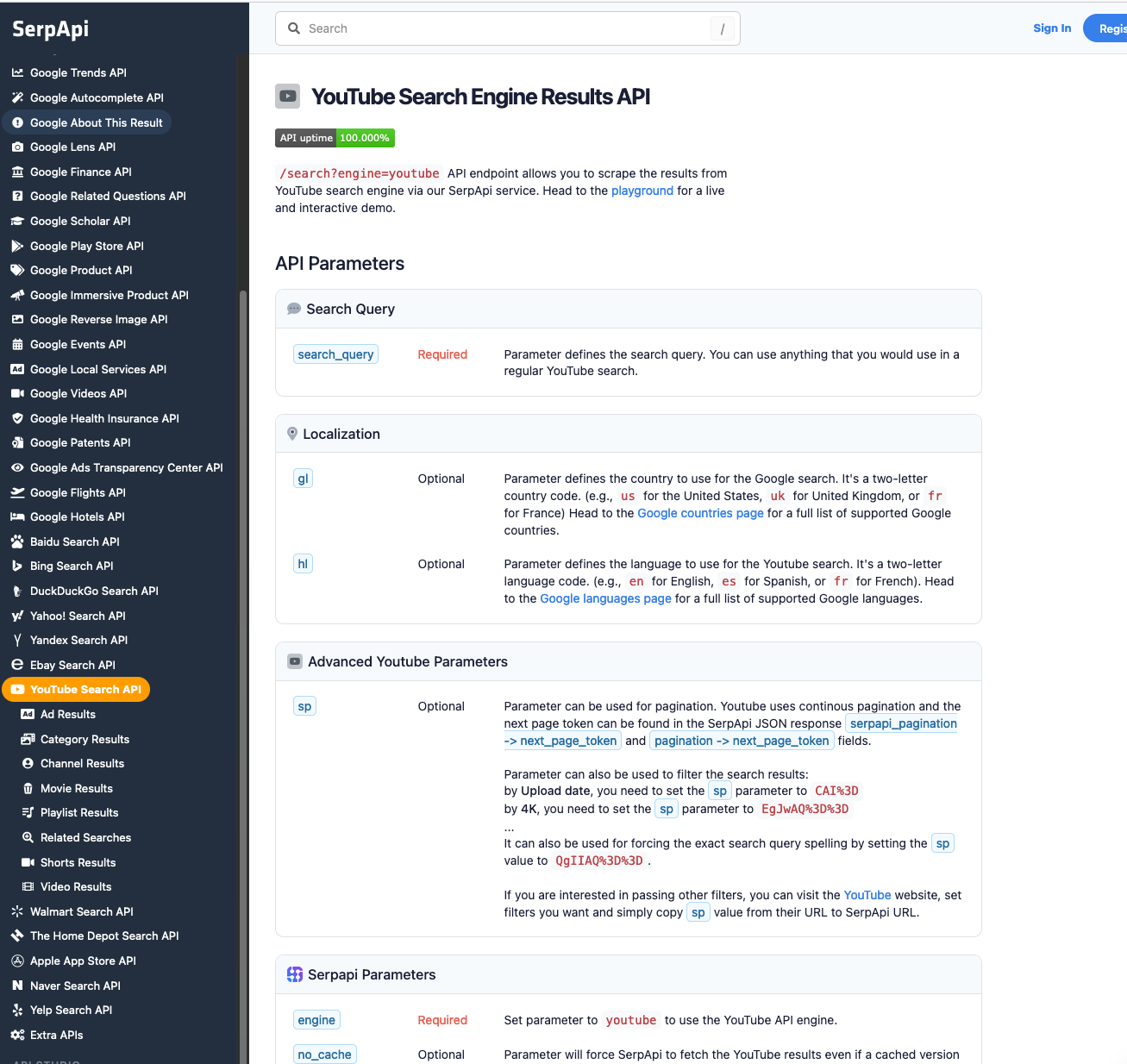Click the Walmart Search API spark icon

tap(17, 912)
